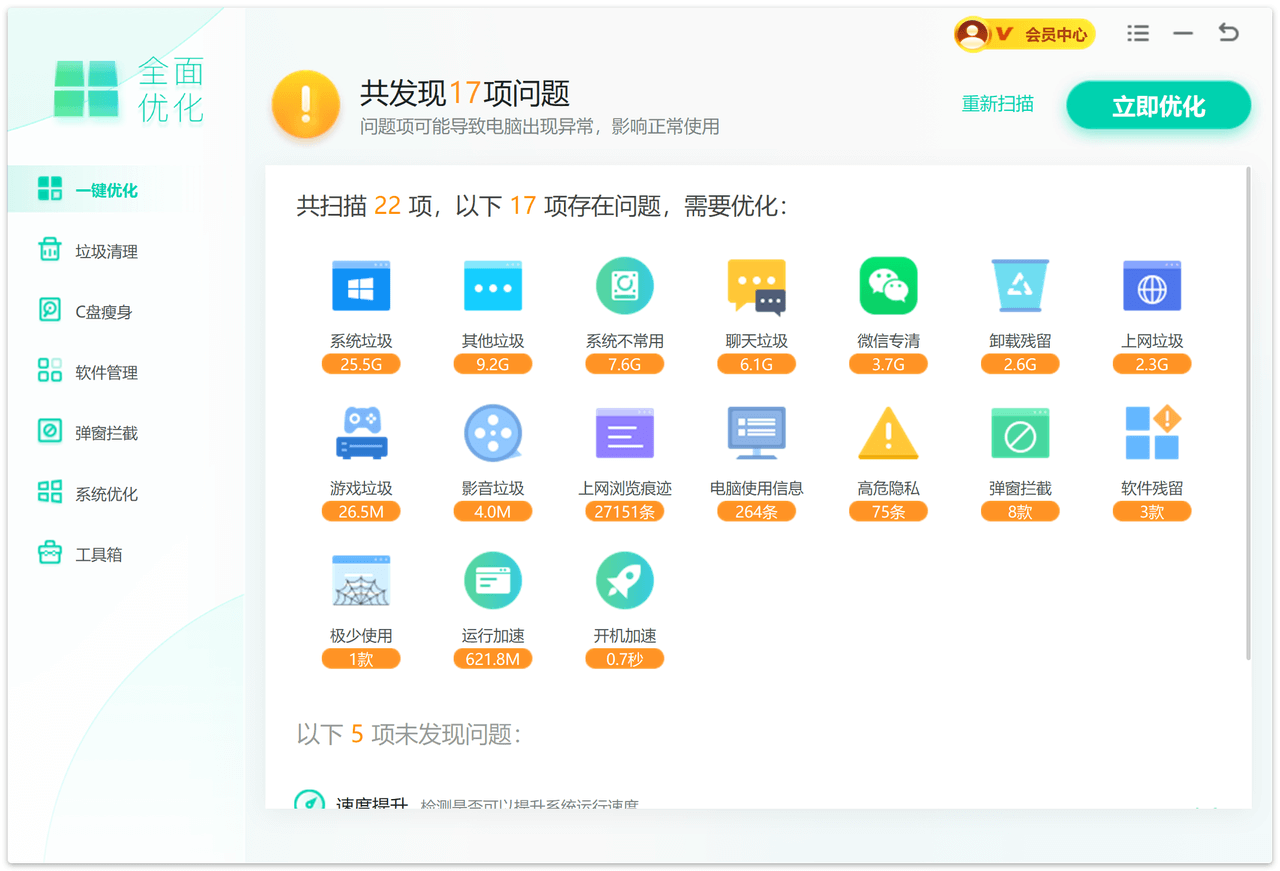Click the 7.6G badge under 系统不常用

(x=625, y=364)
